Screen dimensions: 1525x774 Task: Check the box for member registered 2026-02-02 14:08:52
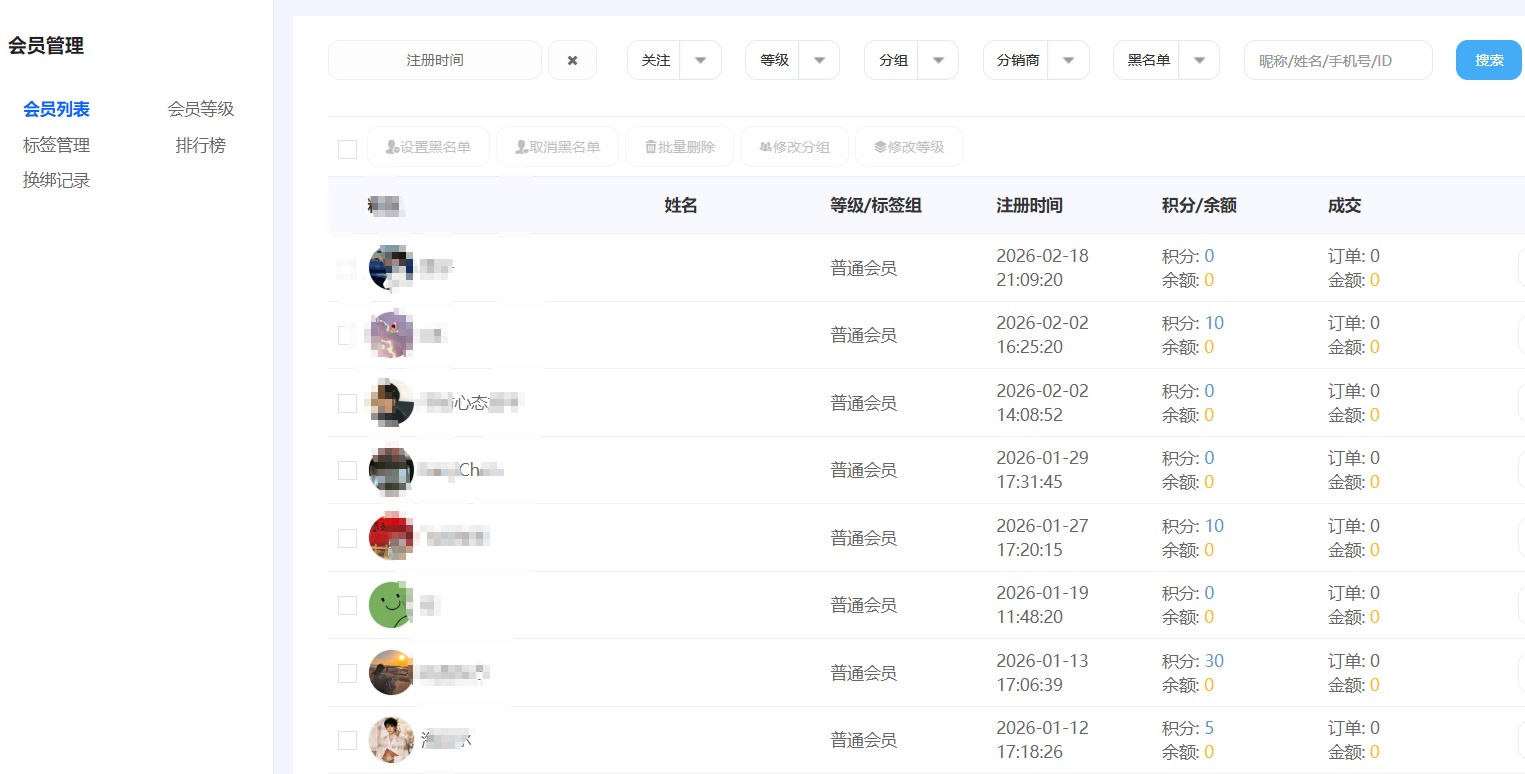point(347,403)
